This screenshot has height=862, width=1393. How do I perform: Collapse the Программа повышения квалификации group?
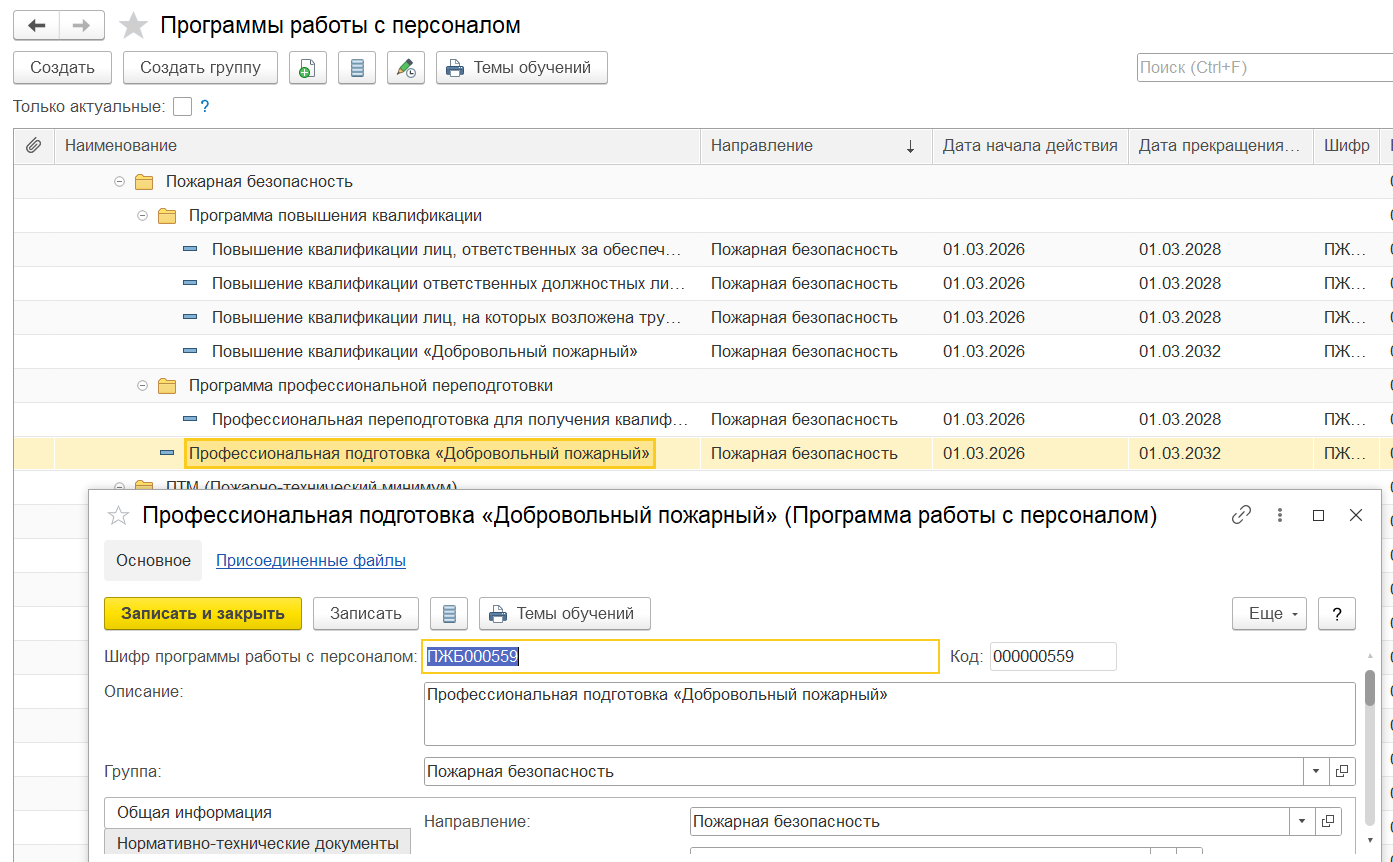[143, 216]
